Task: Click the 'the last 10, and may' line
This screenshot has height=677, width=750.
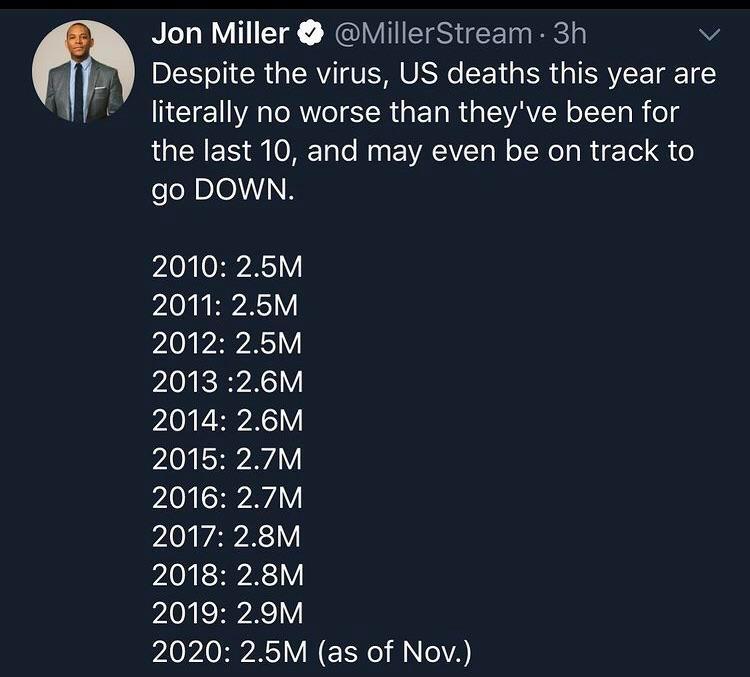Action: pyautogui.click(x=423, y=151)
